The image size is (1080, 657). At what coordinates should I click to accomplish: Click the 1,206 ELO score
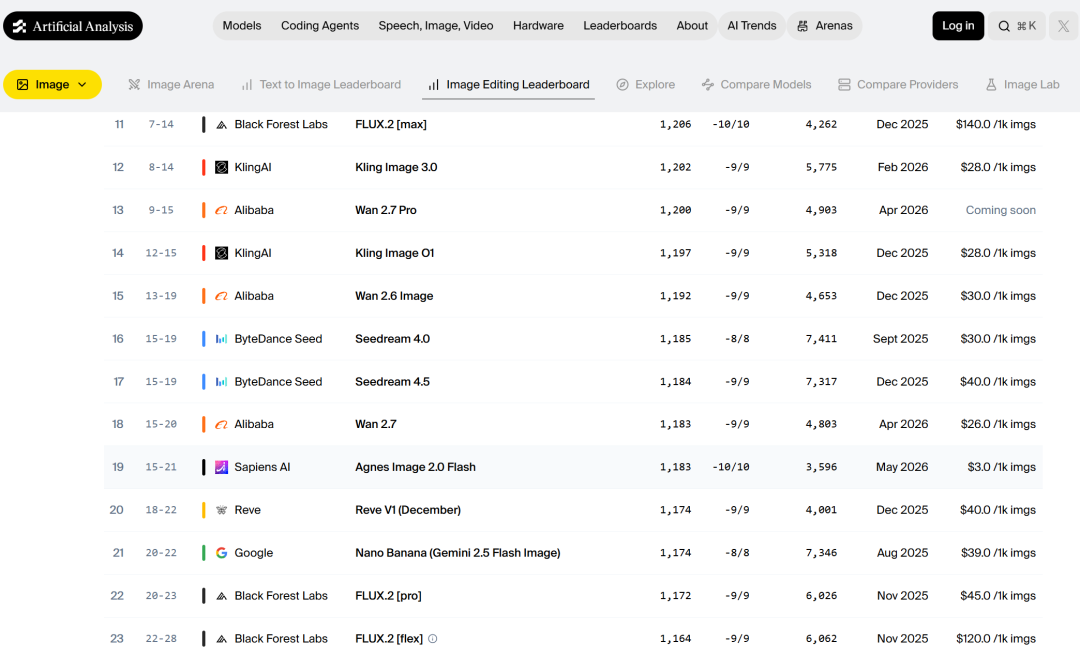[x=675, y=125]
